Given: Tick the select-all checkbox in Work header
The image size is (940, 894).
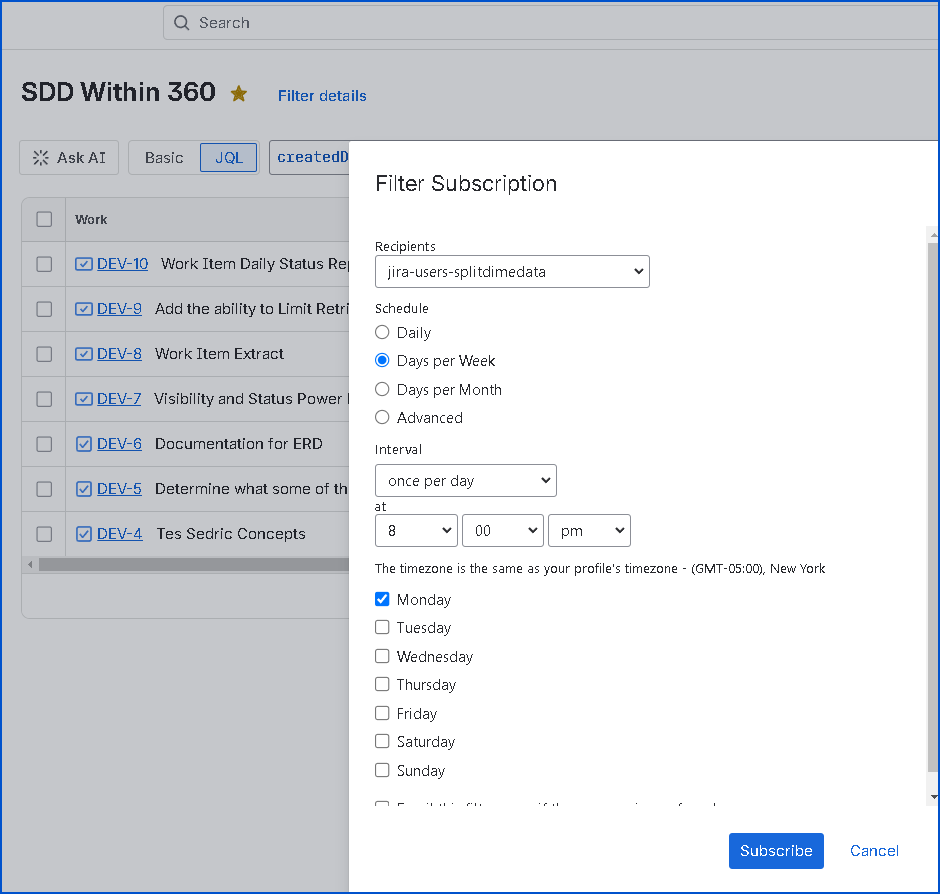Looking at the screenshot, I should click(44, 219).
